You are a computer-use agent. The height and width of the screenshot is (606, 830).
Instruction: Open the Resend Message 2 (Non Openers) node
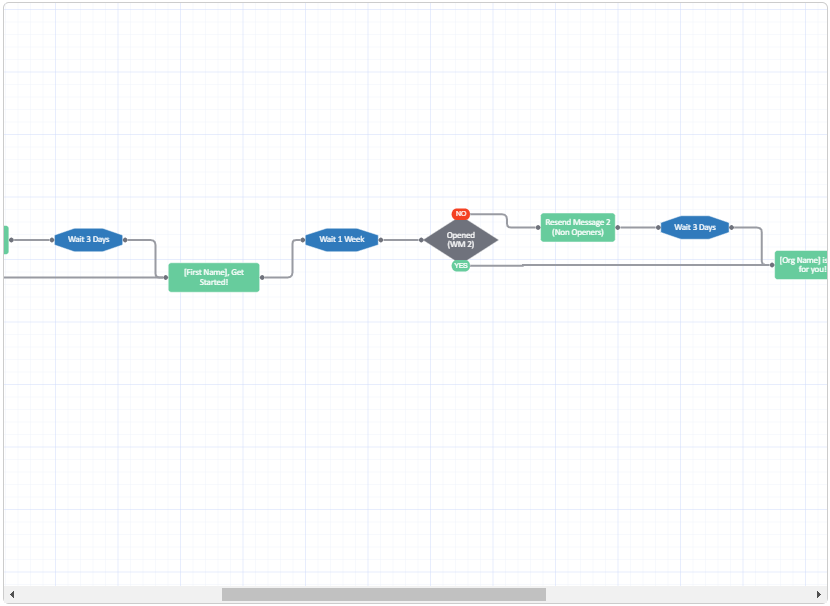pyautogui.click(x=578, y=228)
